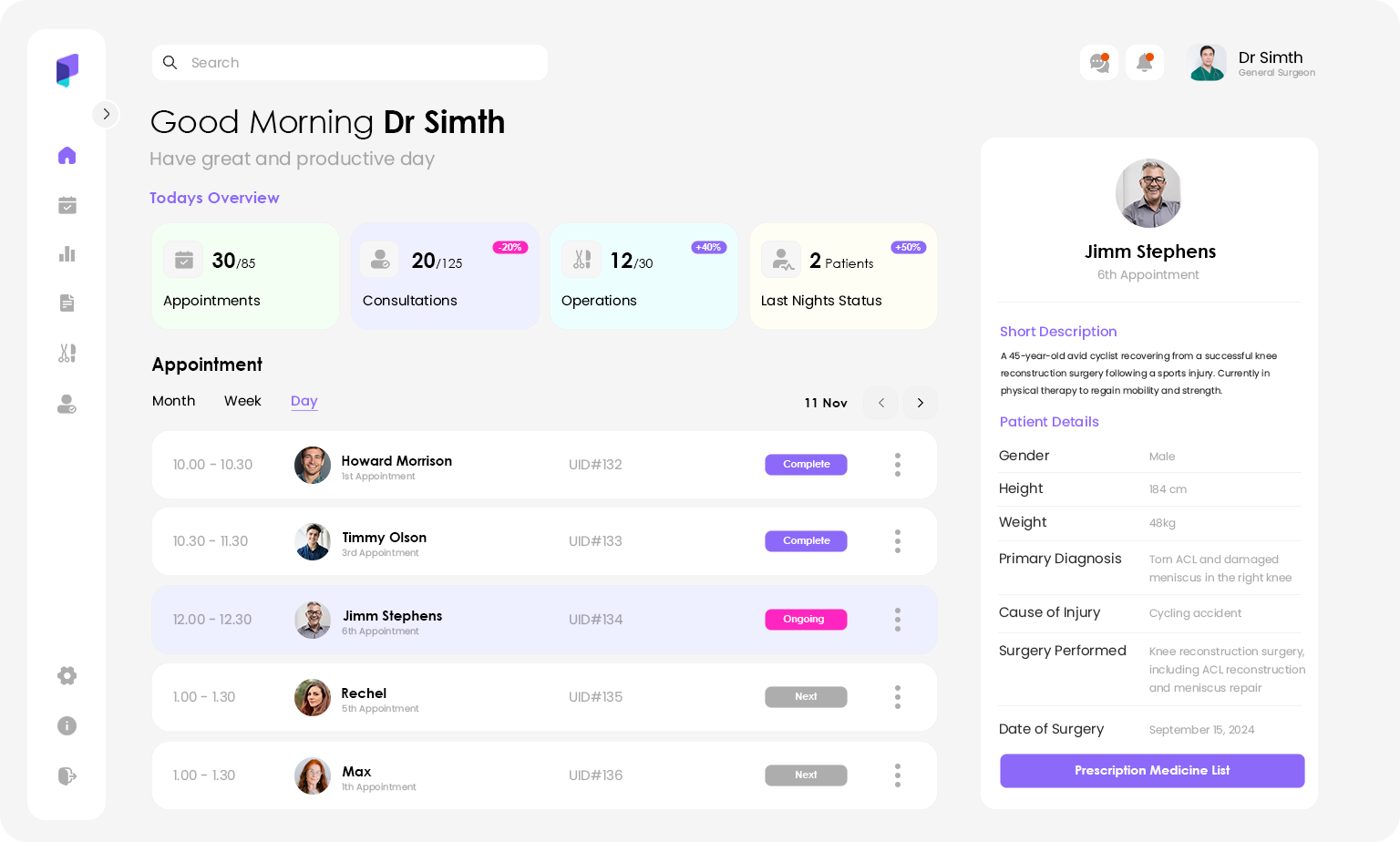
Task: Open the Home dashboard in the sidebar
Action: point(67,156)
